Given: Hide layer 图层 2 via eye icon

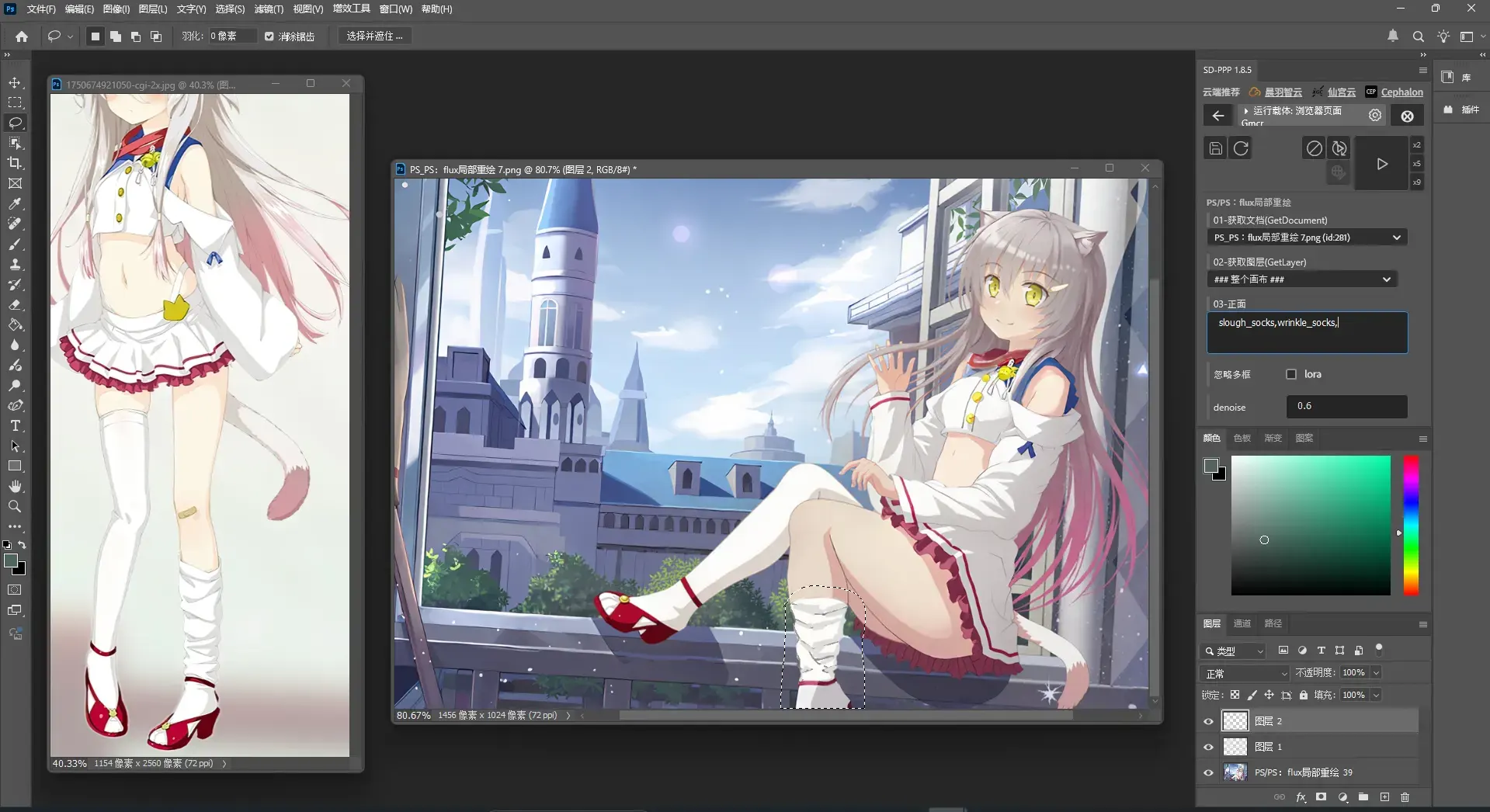Looking at the screenshot, I should 1208,721.
